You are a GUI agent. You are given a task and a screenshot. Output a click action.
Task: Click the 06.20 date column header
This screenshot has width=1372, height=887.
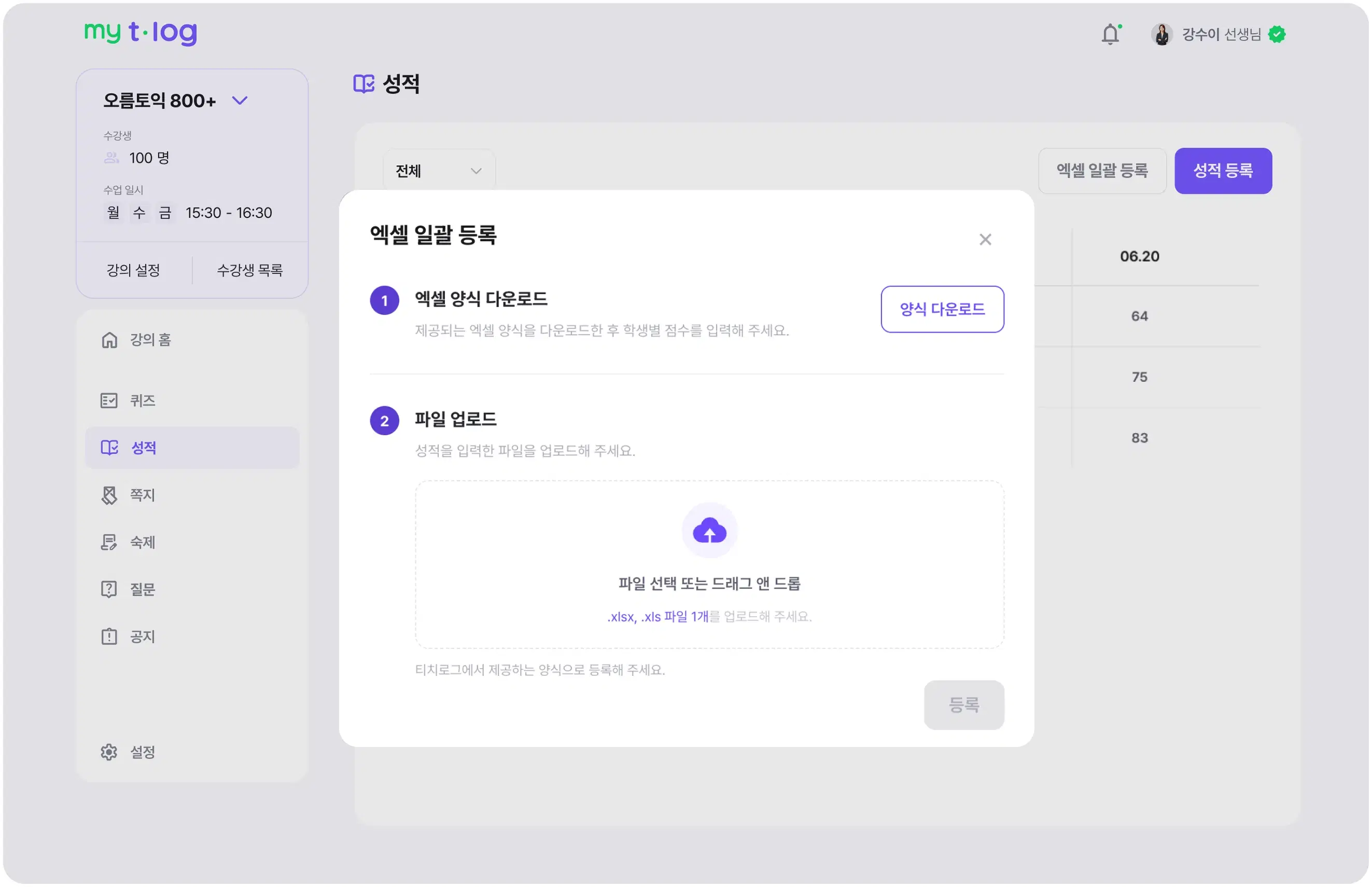point(1139,256)
